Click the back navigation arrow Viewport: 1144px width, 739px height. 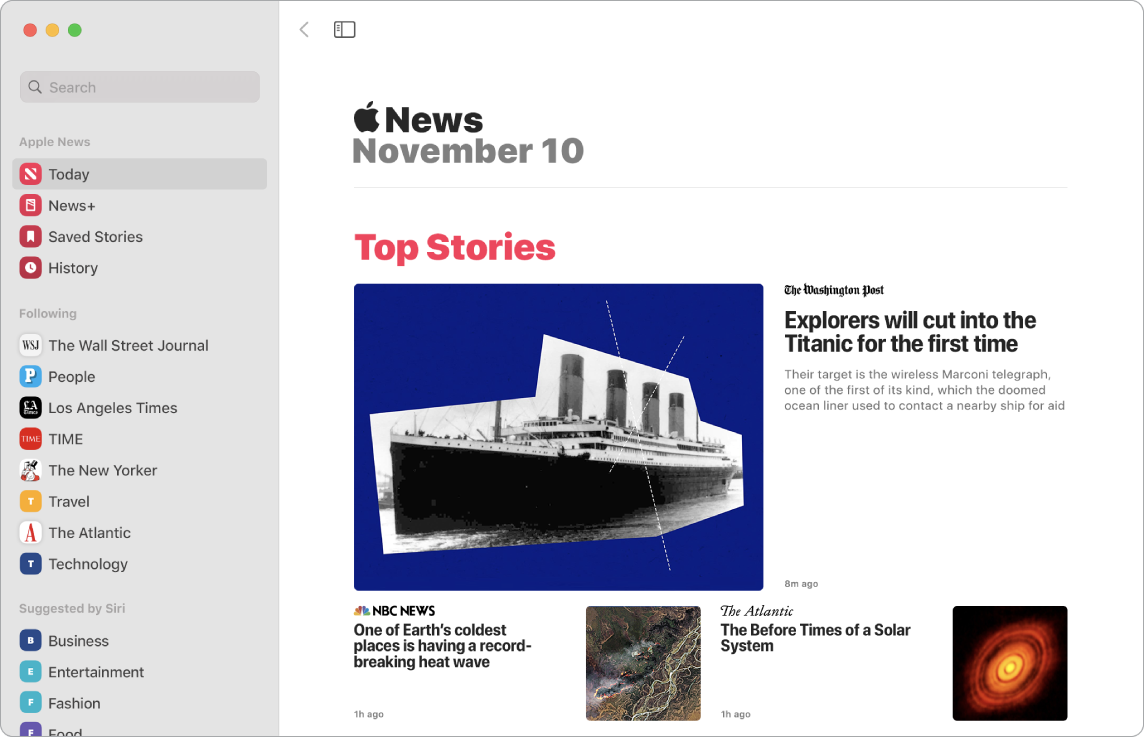(304, 29)
